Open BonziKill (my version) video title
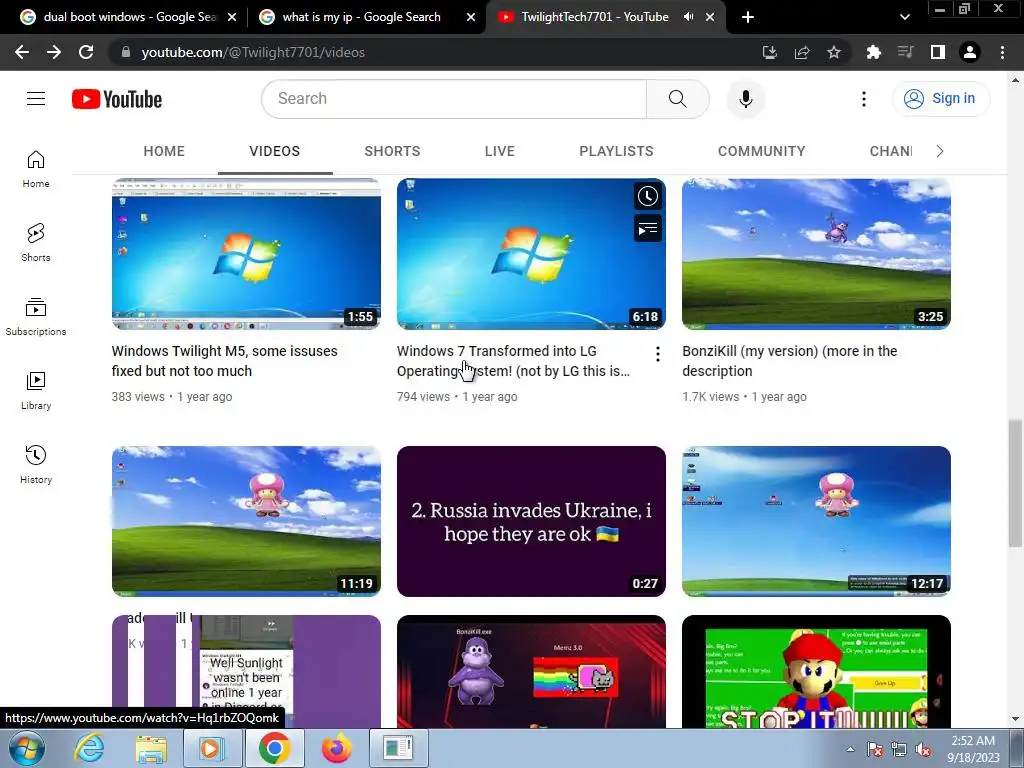The height and width of the screenshot is (768, 1024). 790,360
